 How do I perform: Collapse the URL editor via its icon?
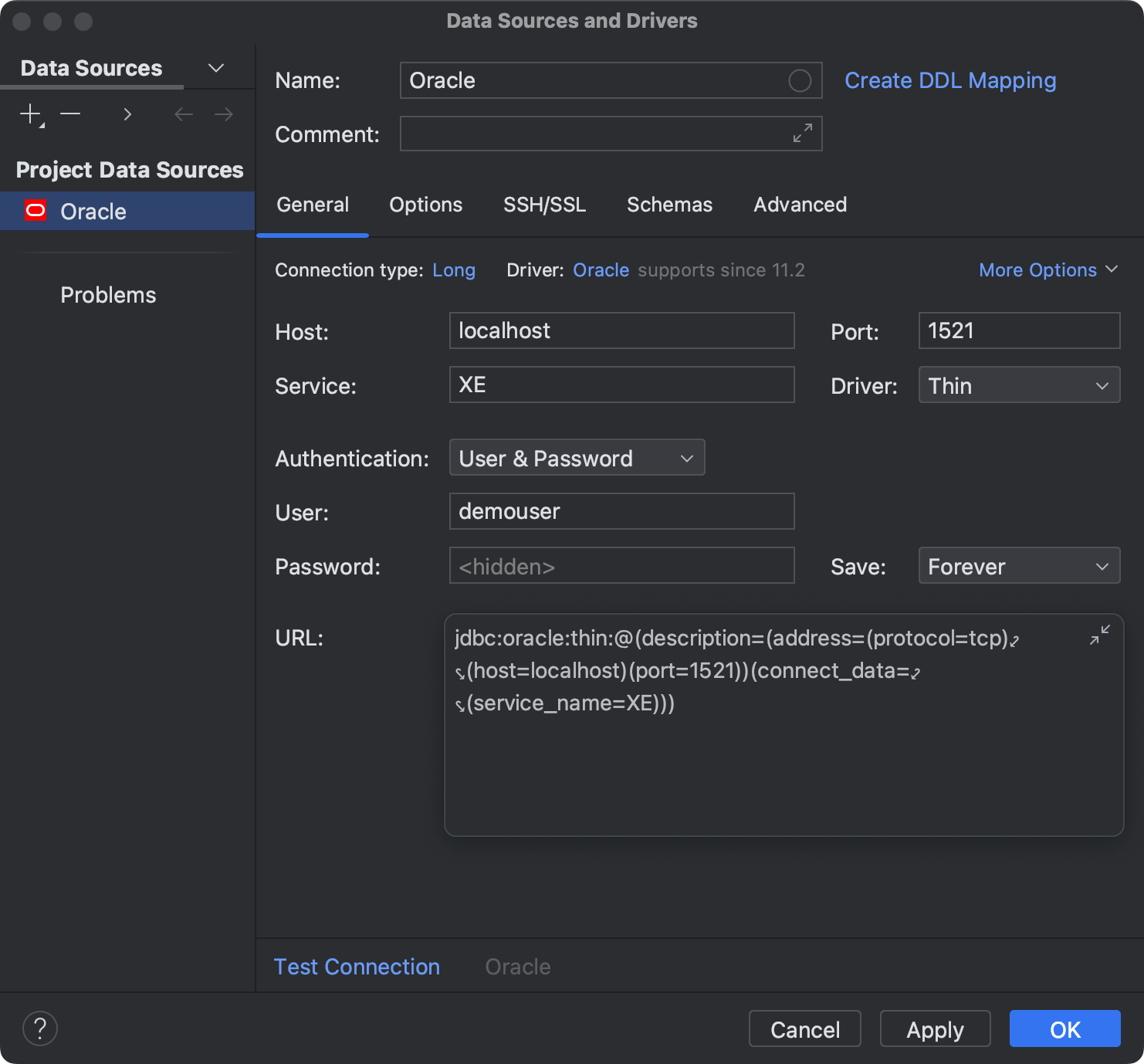[x=1099, y=635]
